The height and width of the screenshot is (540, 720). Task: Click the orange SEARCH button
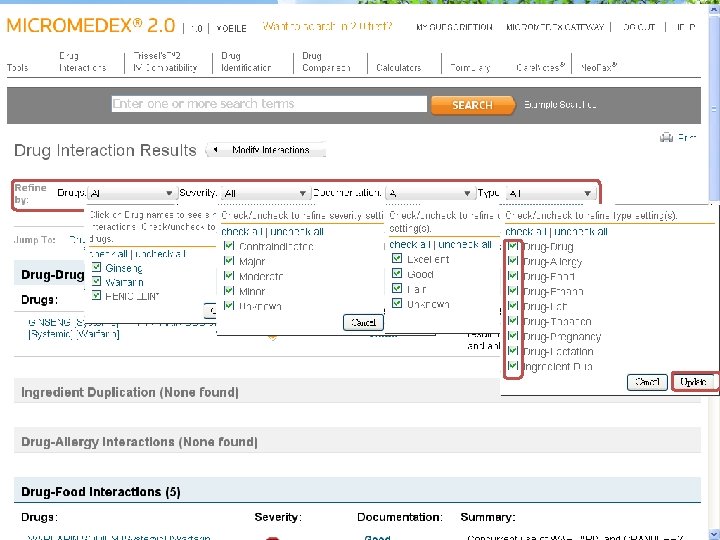pyautogui.click(x=472, y=105)
